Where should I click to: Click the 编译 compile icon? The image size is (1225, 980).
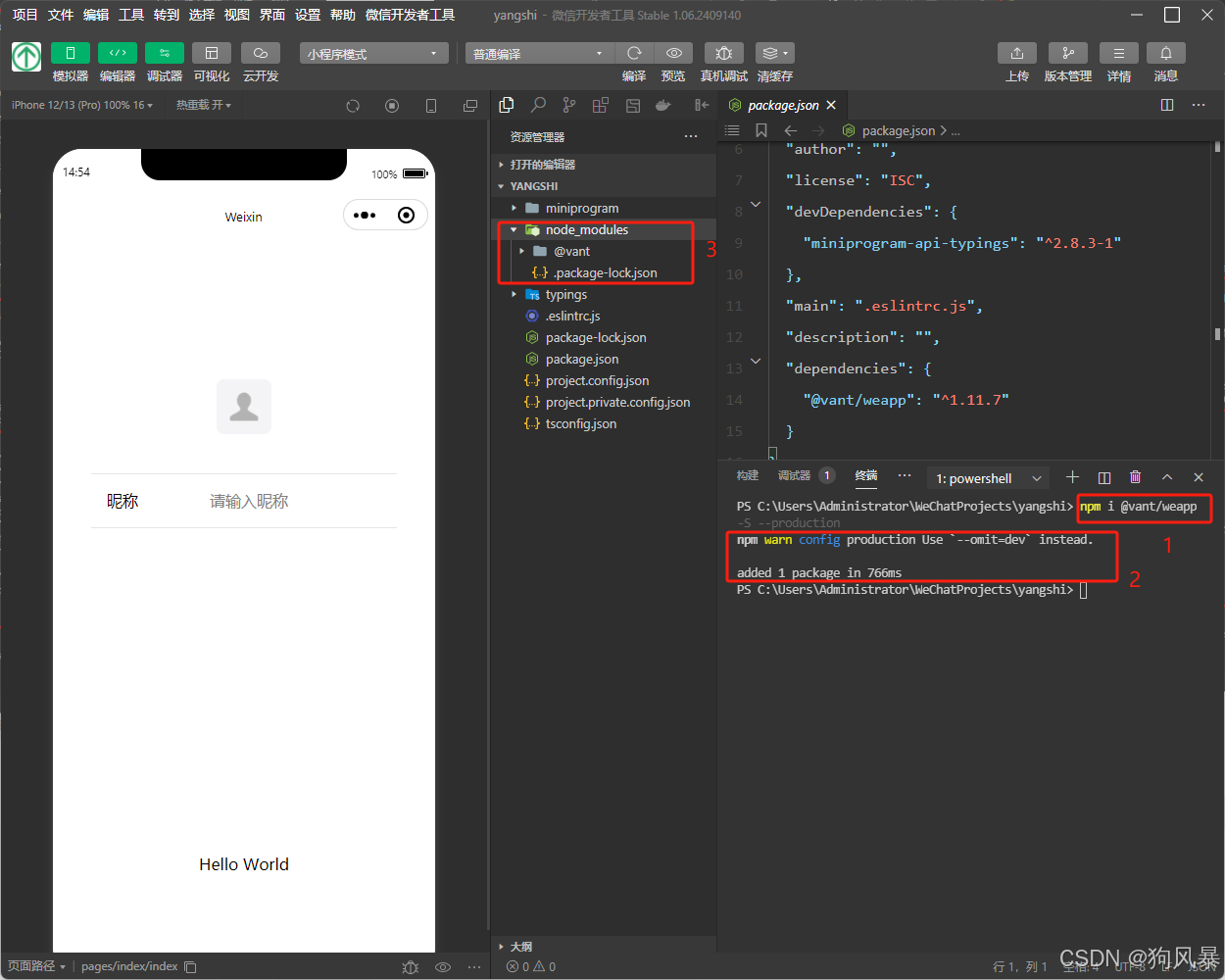click(x=633, y=53)
